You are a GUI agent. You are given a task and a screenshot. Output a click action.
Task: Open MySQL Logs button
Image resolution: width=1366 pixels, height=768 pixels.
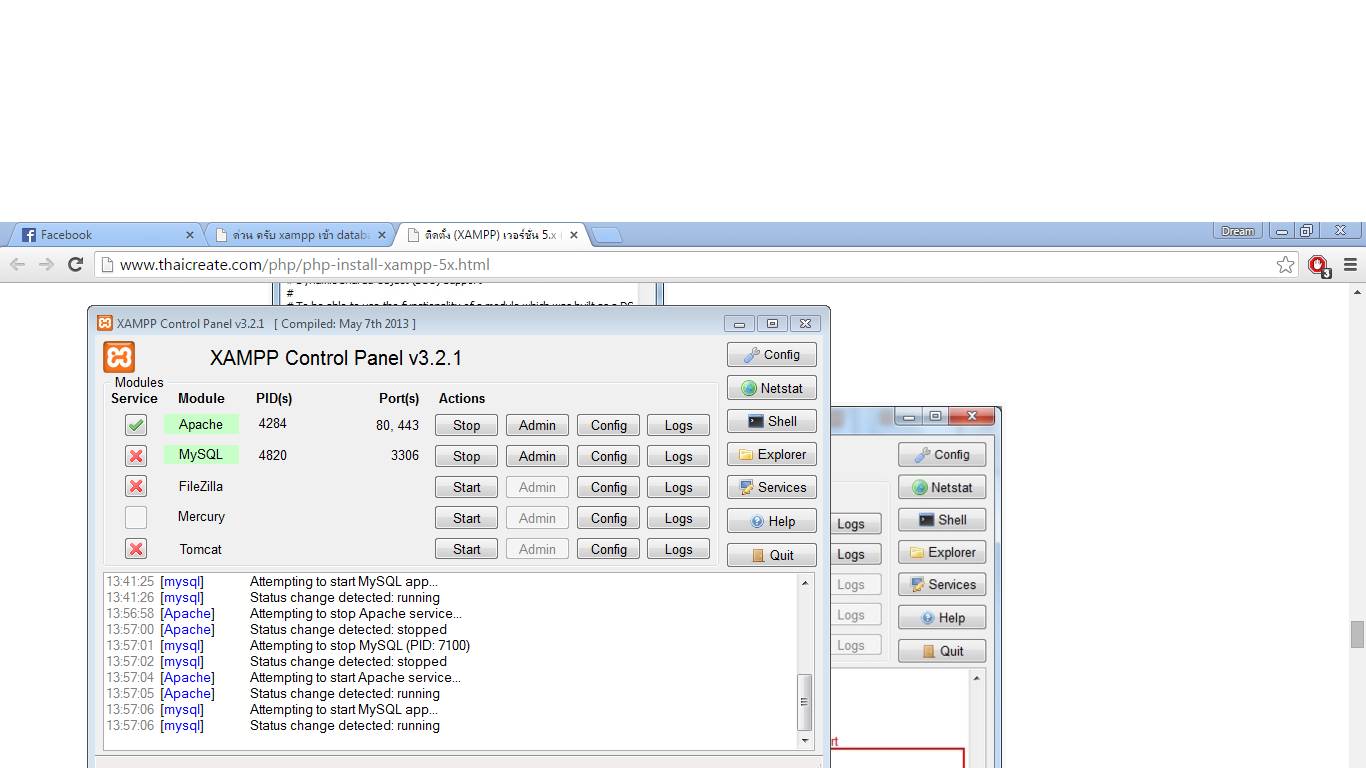click(x=678, y=456)
